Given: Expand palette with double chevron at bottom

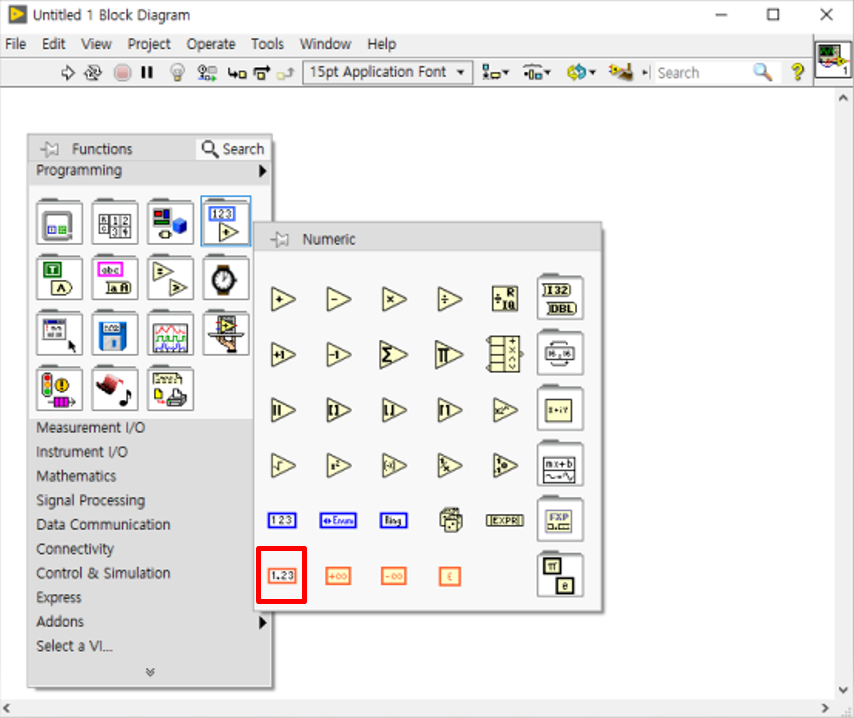Looking at the screenshot, I should click(x=150, y=672).
